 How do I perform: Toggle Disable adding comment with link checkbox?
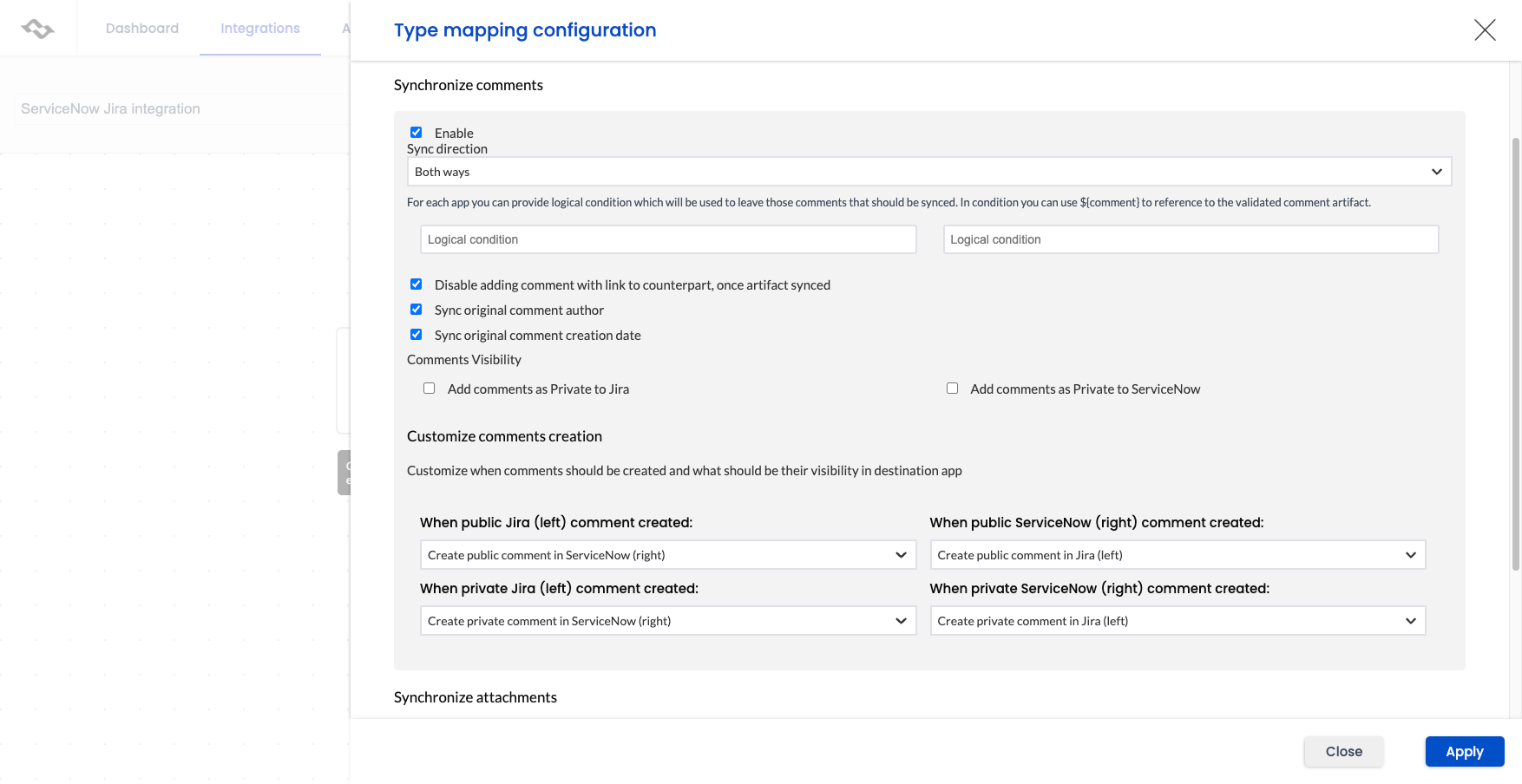417,284
